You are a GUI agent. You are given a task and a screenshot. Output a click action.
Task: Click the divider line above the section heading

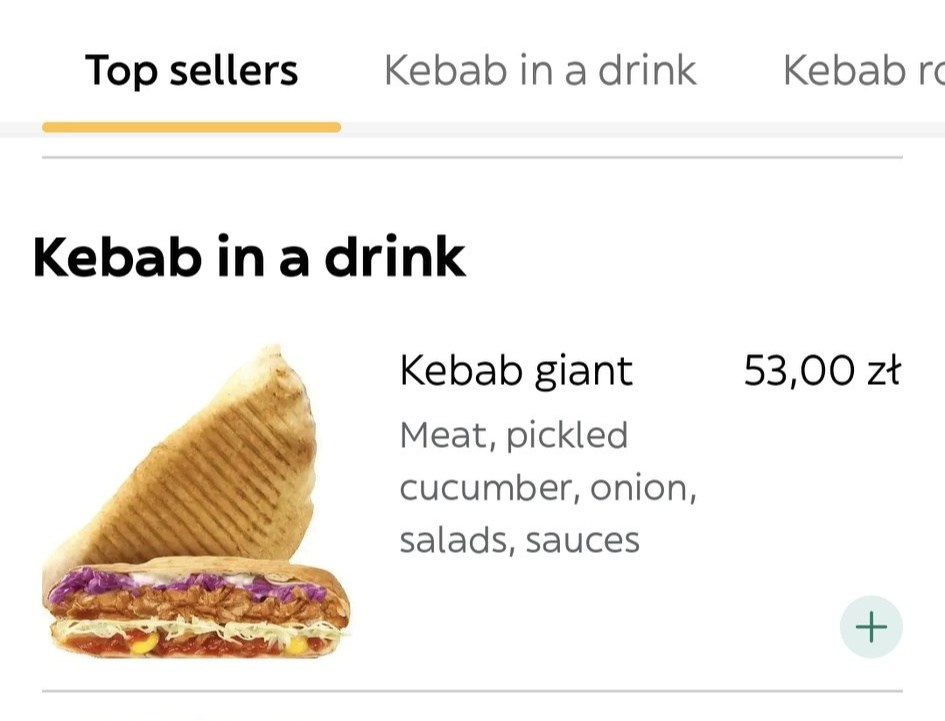tap(472, 157)
